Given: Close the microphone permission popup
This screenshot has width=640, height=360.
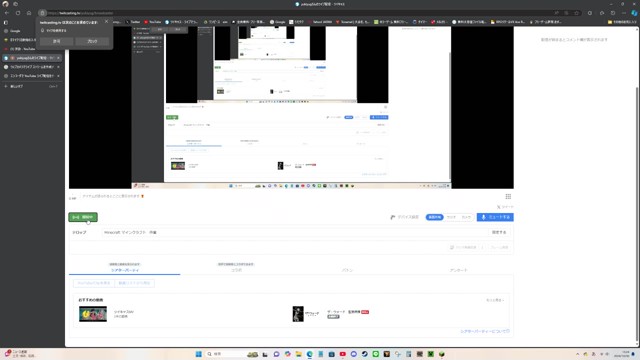Looking at the screenshot, I should 107,21.
